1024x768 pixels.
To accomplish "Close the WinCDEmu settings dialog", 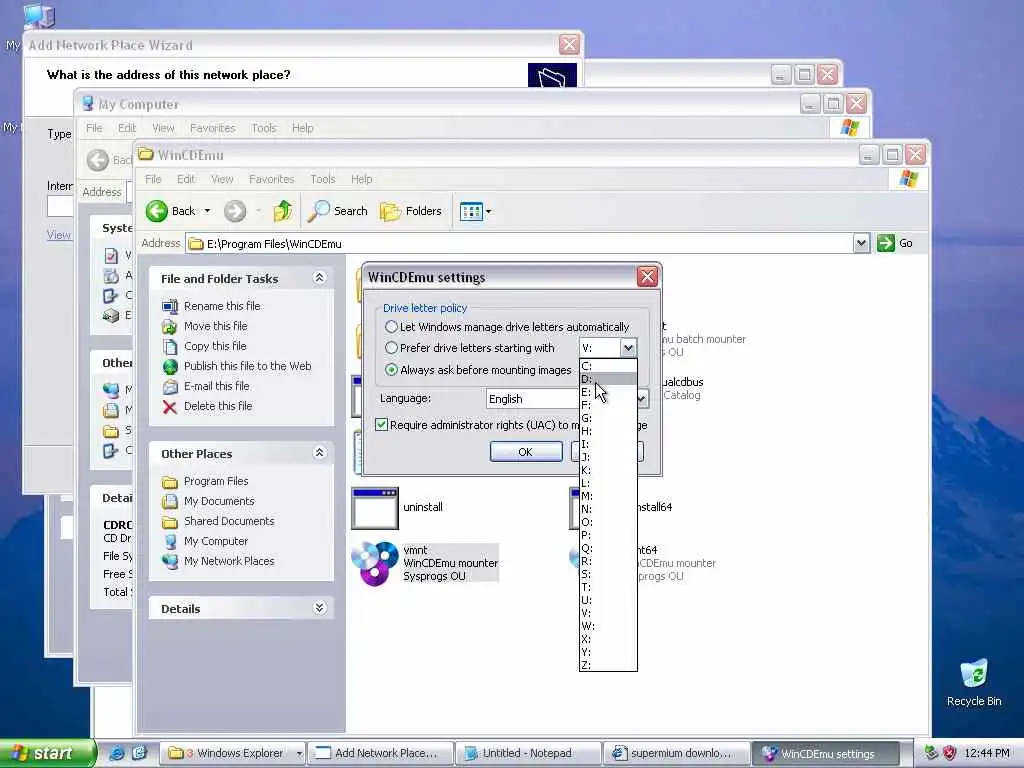I will pyautogui.click(x=647, y=277).
